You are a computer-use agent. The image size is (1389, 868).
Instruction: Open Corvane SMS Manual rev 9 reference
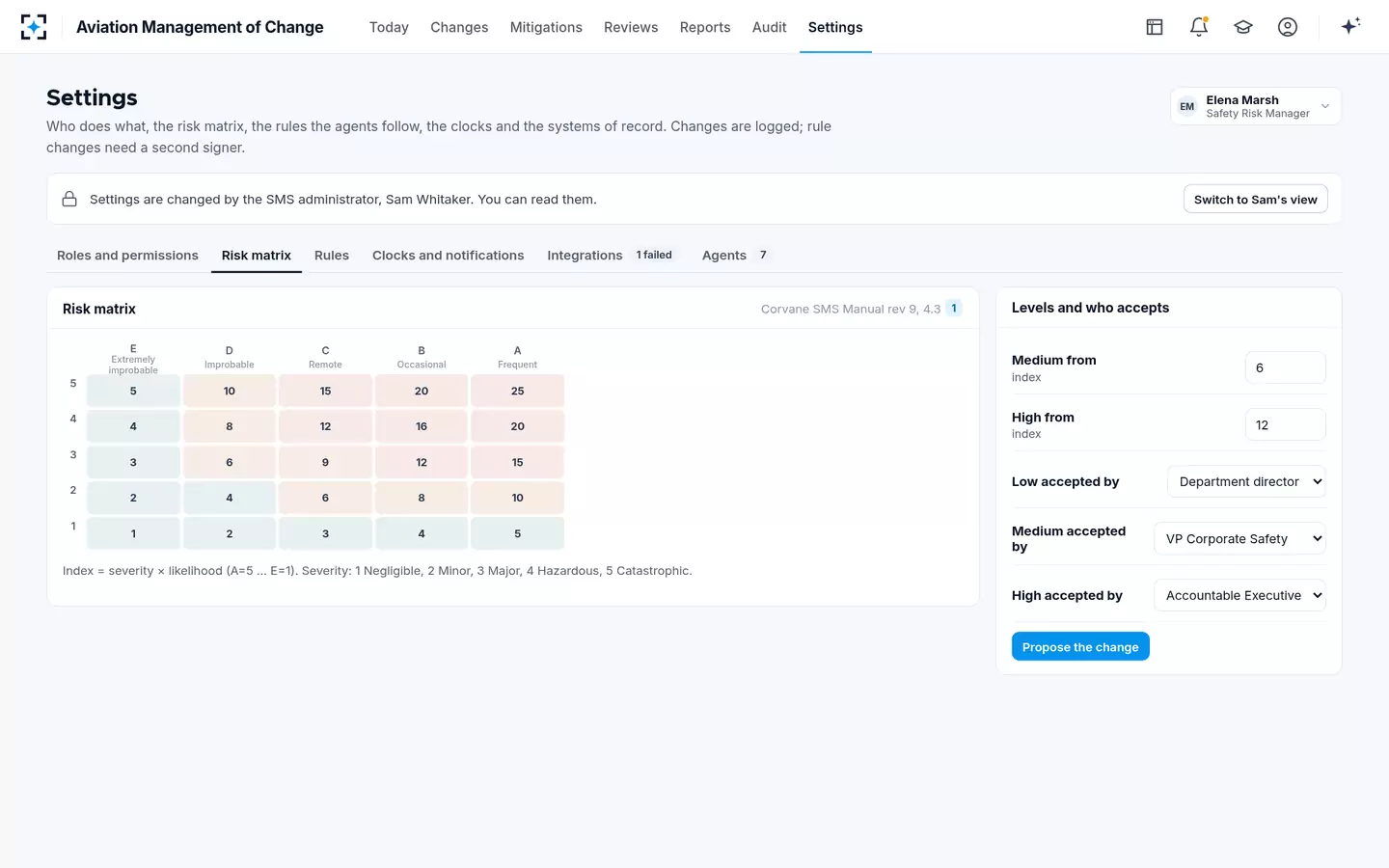[851, 309]
